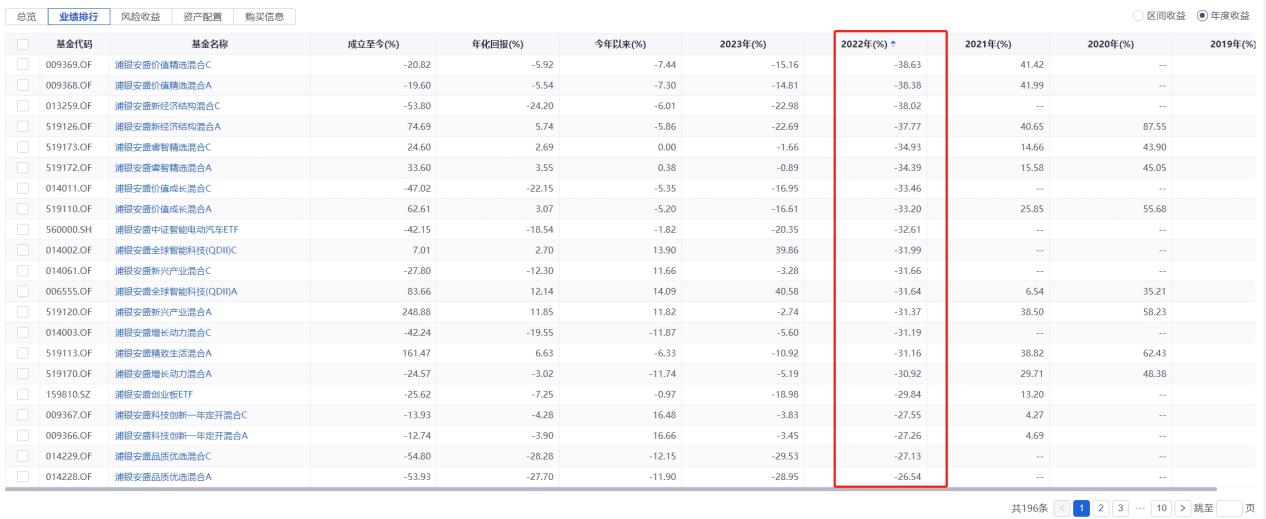Open fund 浦银安盛增长动力混合C
1266x519 pixels.
[x=164, y=331]
